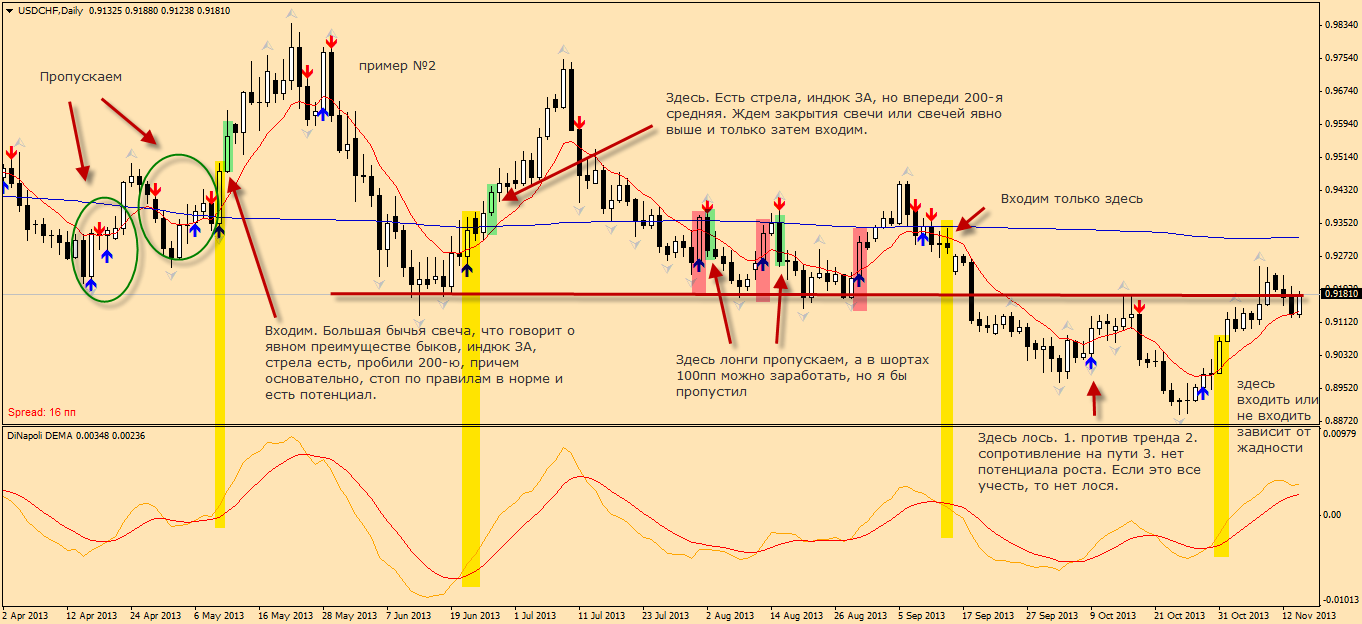Viewport: 1362px width, 624px height.
Task: Click the 1 Jul 2013 date label
Action: 537,616
